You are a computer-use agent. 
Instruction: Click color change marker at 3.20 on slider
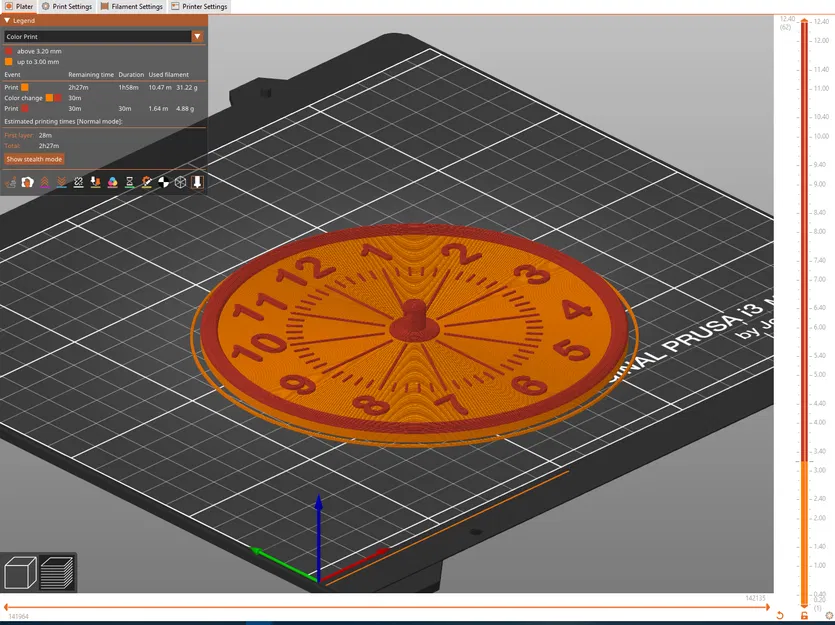coord(804,461)
